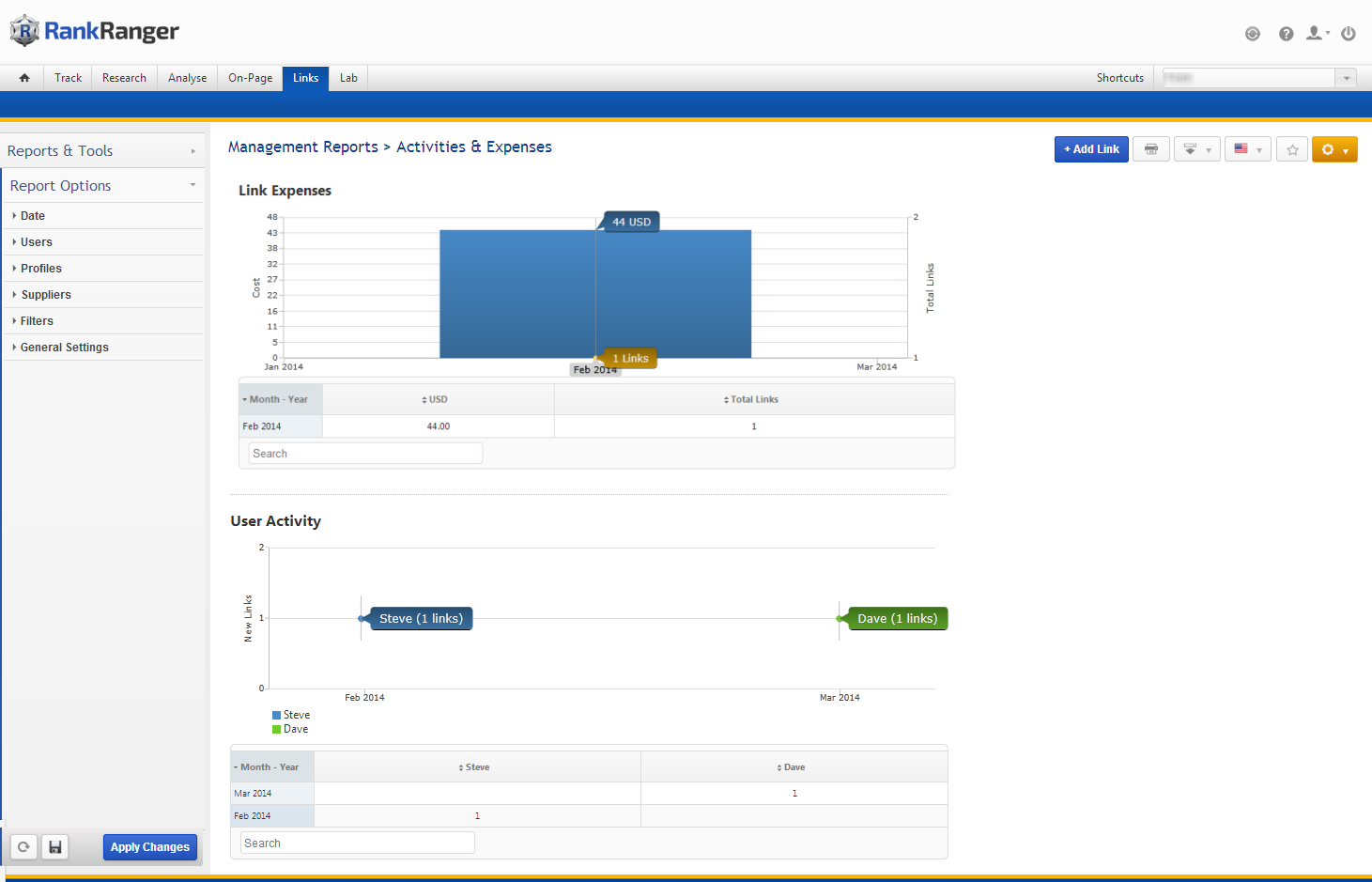1372x882 pixels.
Task: Click the Apply Changes button
Action: coord(150,847)
